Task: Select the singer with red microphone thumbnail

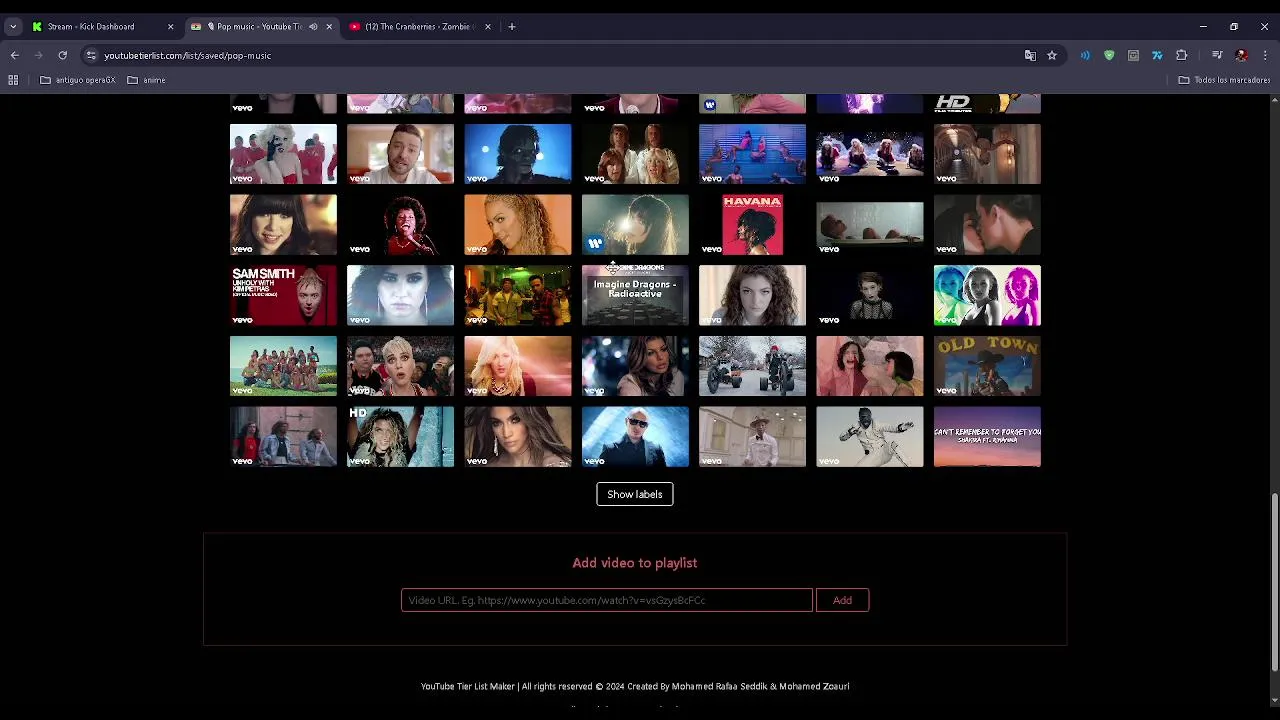Action: point(400,225)
